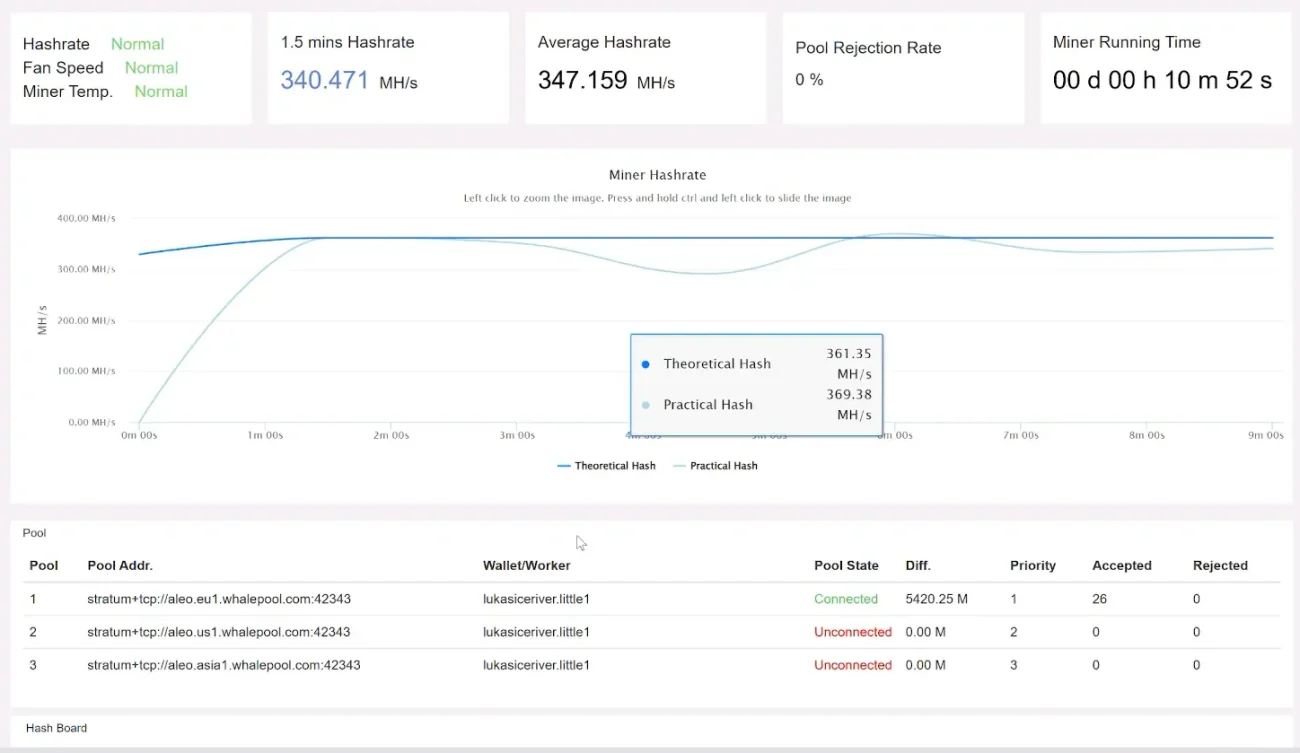Image resolution: width=1300 pixels, height=753 pixels.
Task: Click the green Connected pool state
Action: [x=845, y=599]
